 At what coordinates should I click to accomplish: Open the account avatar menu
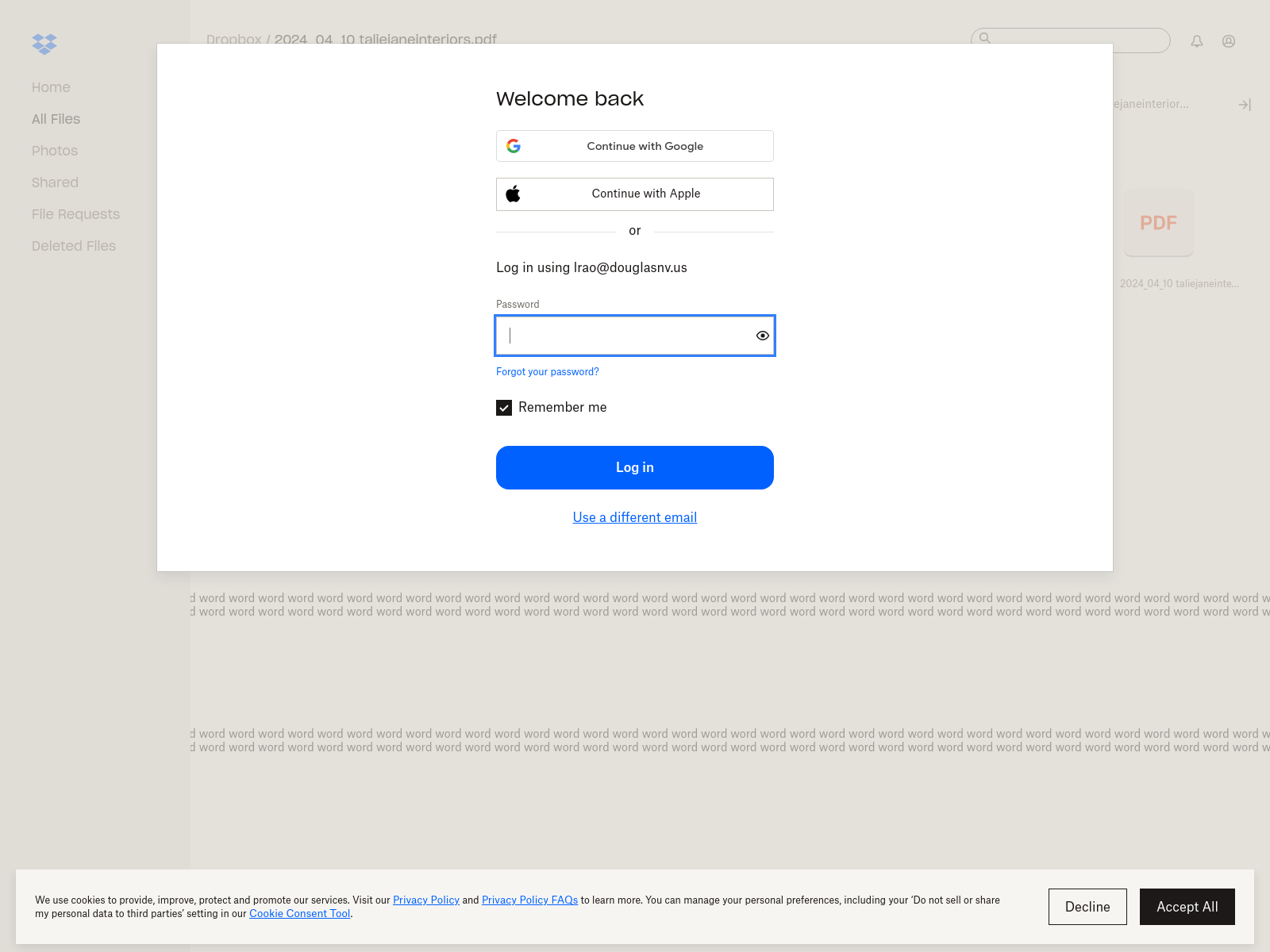(x=1229, y=41)
